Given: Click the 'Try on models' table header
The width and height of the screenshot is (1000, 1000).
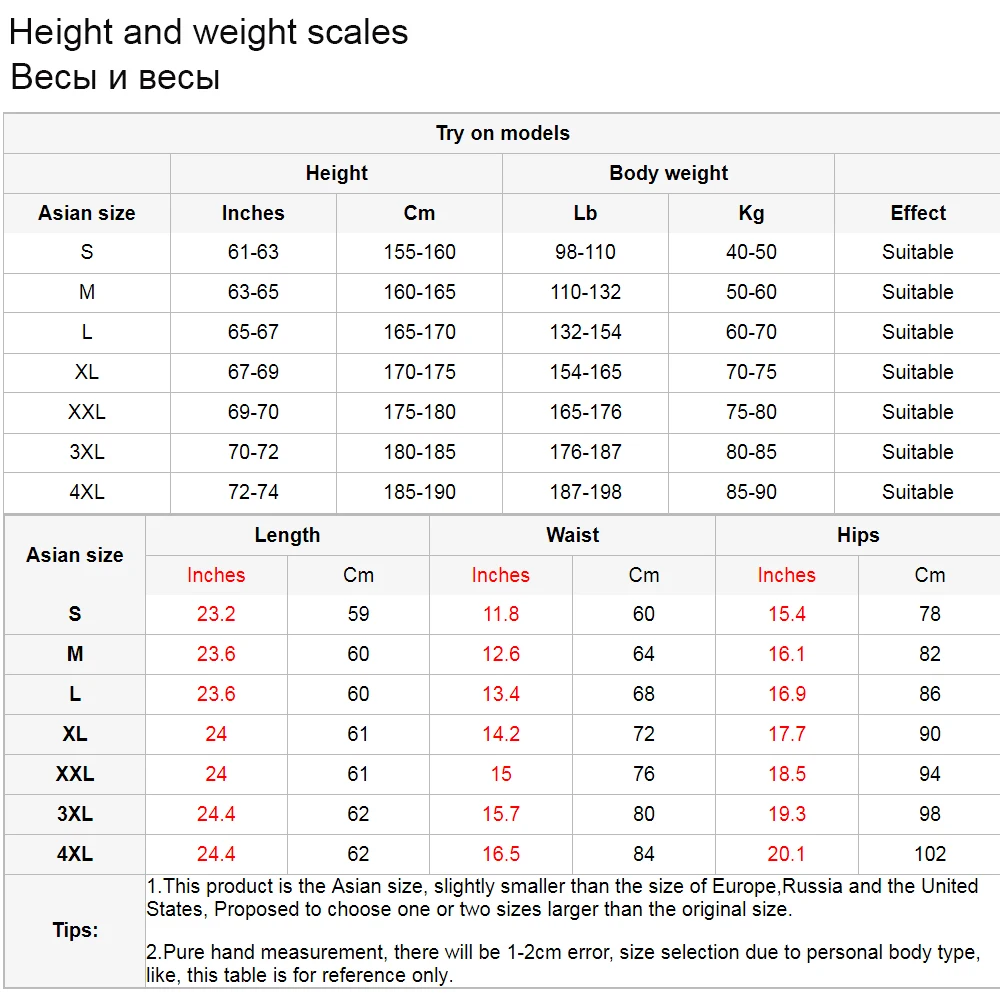Looking at the screenshot, I should [x=503, y=133].
